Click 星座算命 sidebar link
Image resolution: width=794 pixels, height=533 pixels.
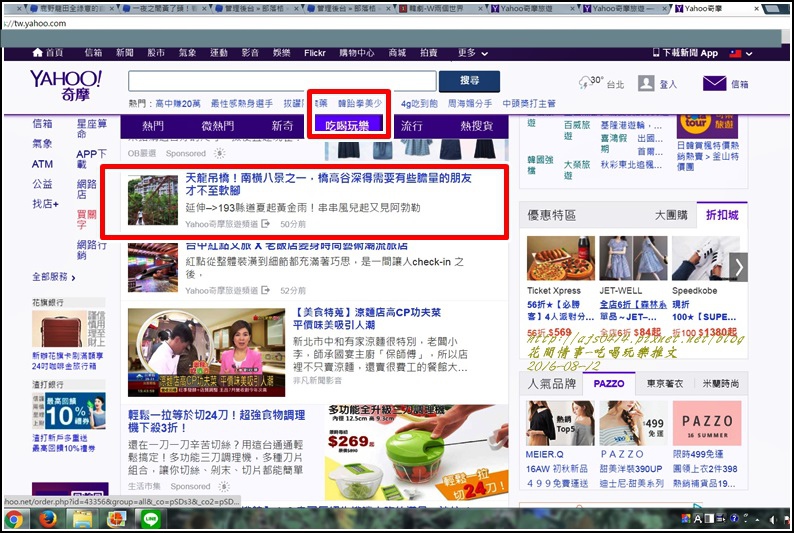(x=92, y=129)
